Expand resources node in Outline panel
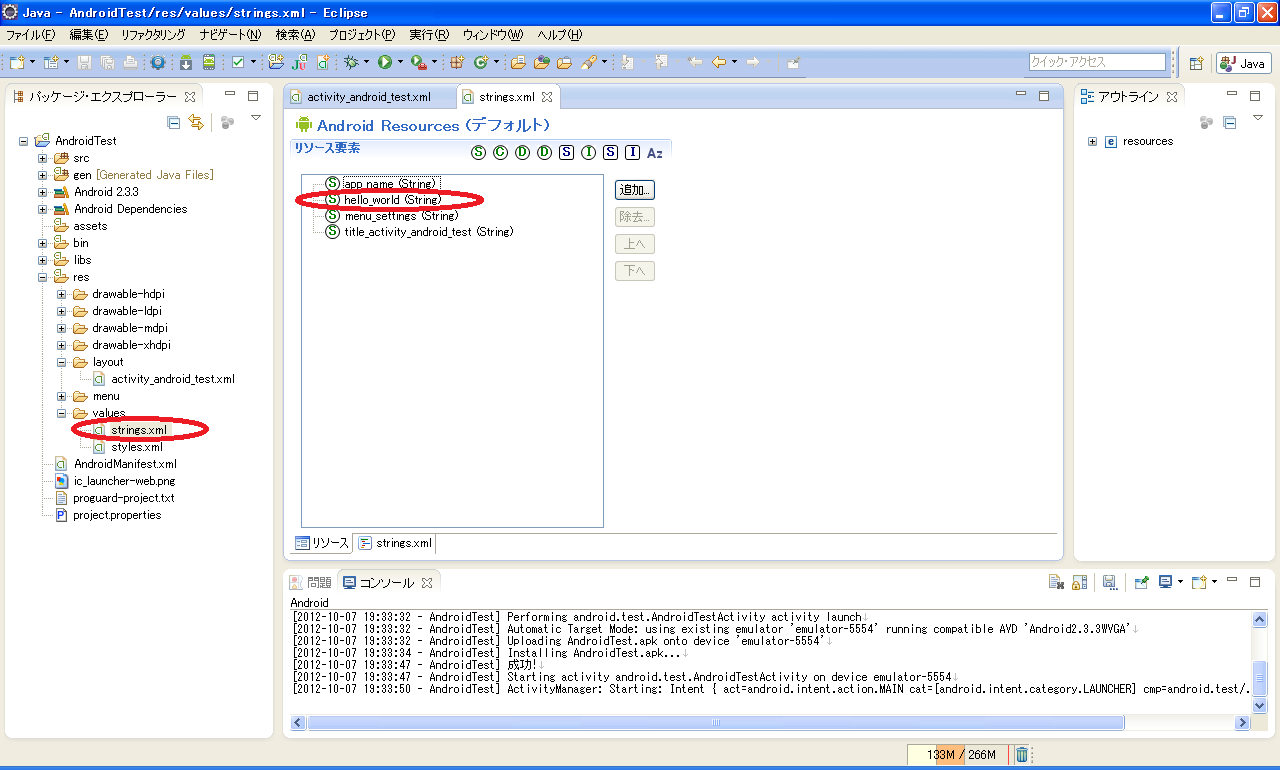Image resolution: width=1280 pixels, height=770 pixels. tap(1092, 141)
